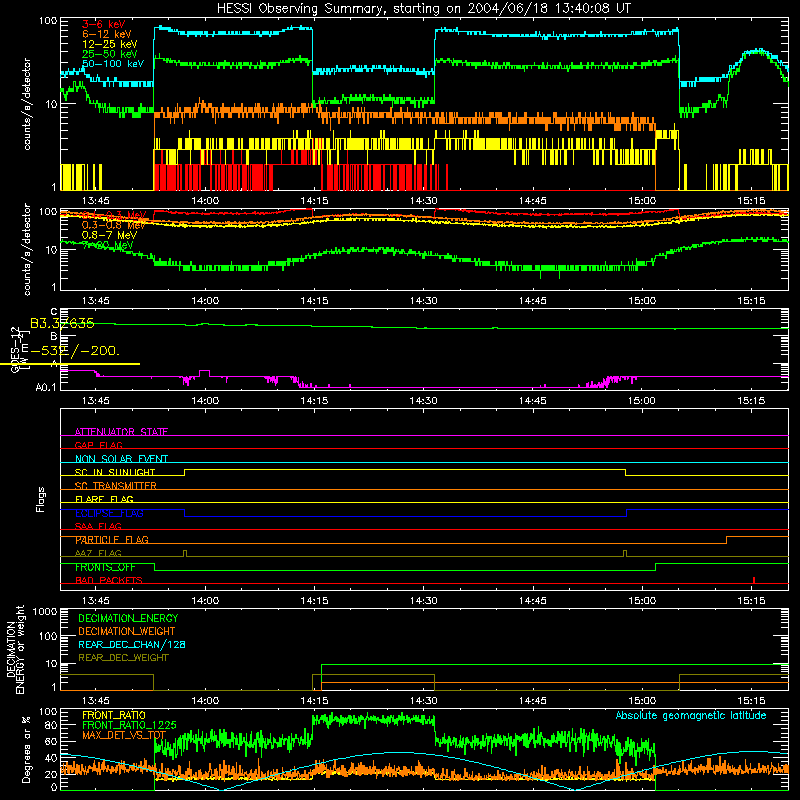Click the ECLIPSE_FLAG label
The height and width of the screenshot is (800, 800).
[x=109, y=513]
